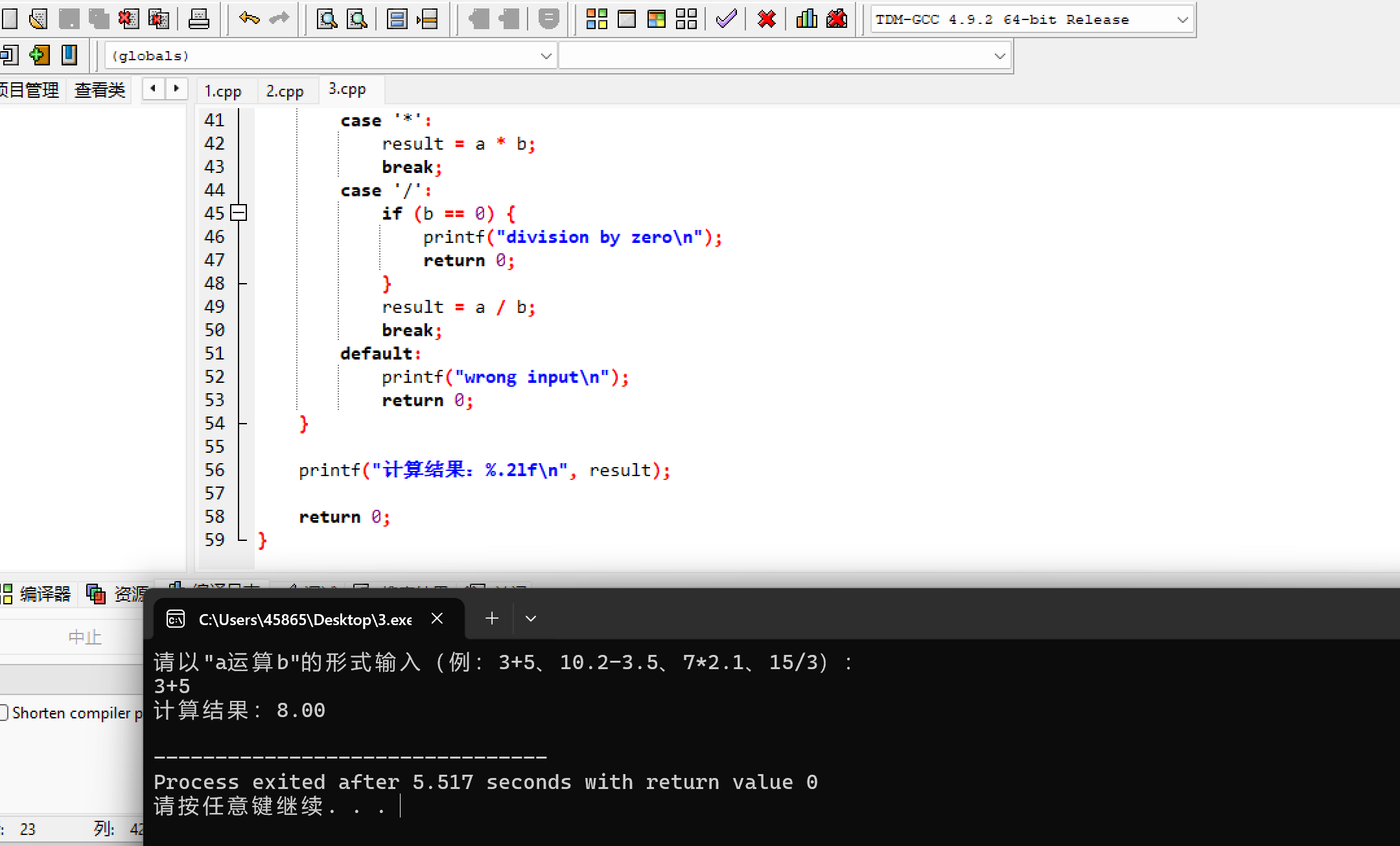The height and width of the screenshot is (846, 1400).
Task: Click the Compile & Run colorful icon
Action: pos(656,19)
